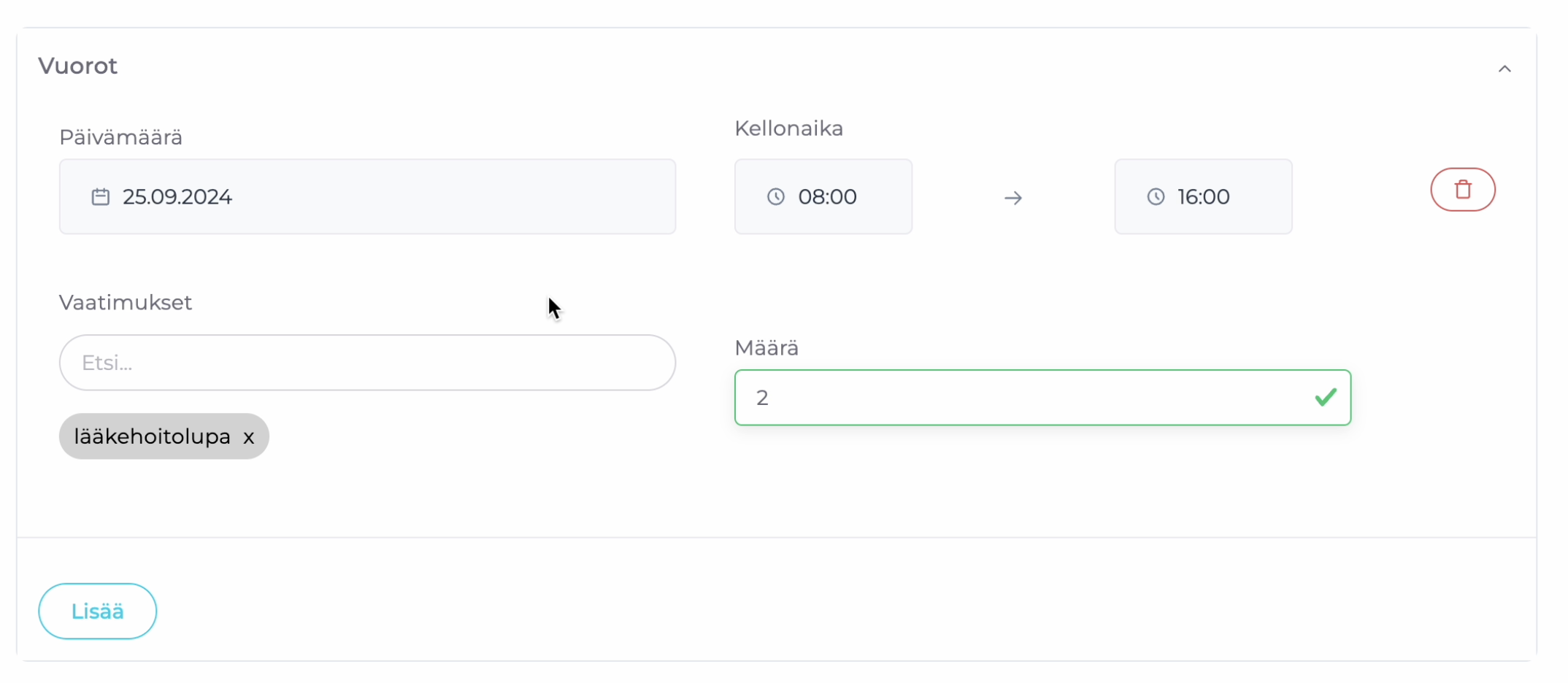This screenshot has width=1568, height=683.
Task: Click the arrow between the time fields
Action: click(x=1012, y=198)
